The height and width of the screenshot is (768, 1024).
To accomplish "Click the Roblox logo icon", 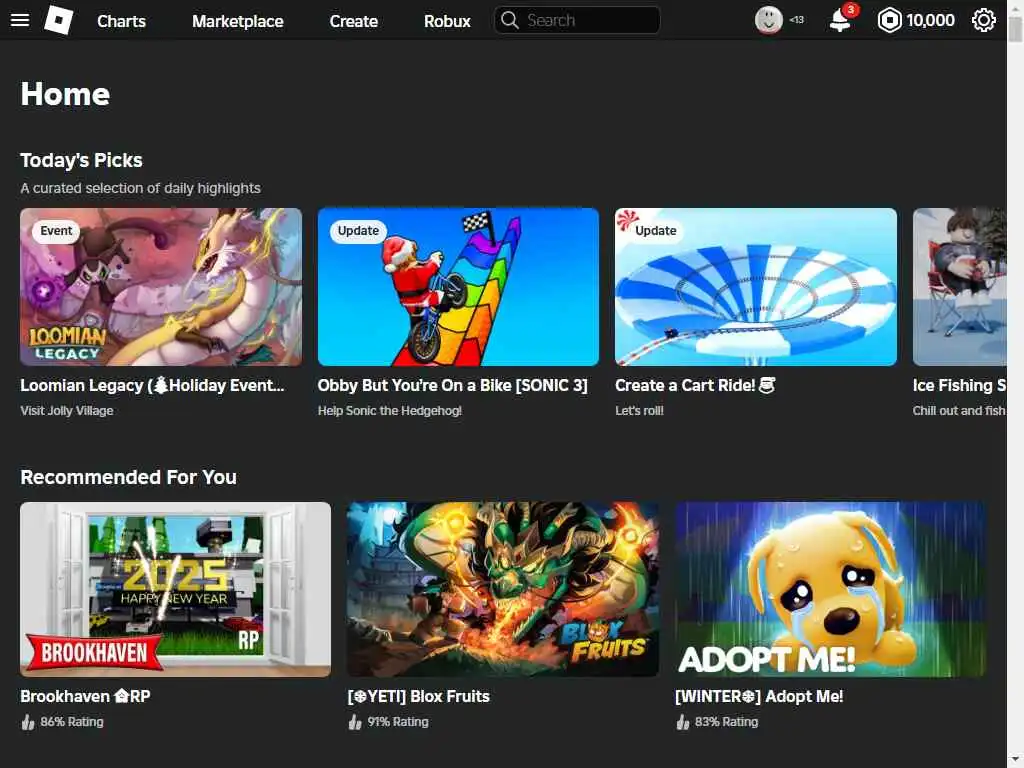I will [x=58, y=20].
